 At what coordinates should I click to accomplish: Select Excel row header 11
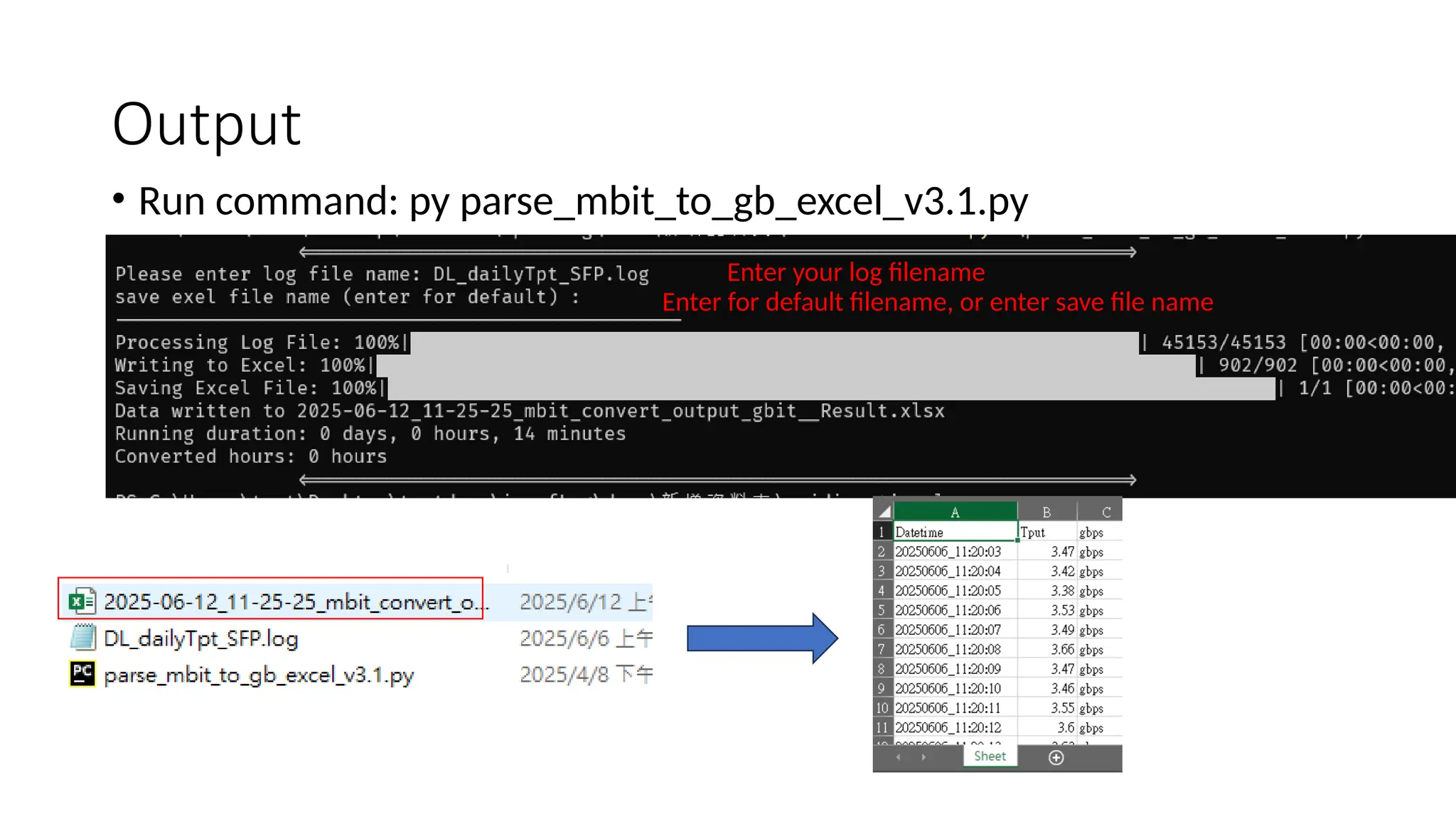[x=882, y=727]
